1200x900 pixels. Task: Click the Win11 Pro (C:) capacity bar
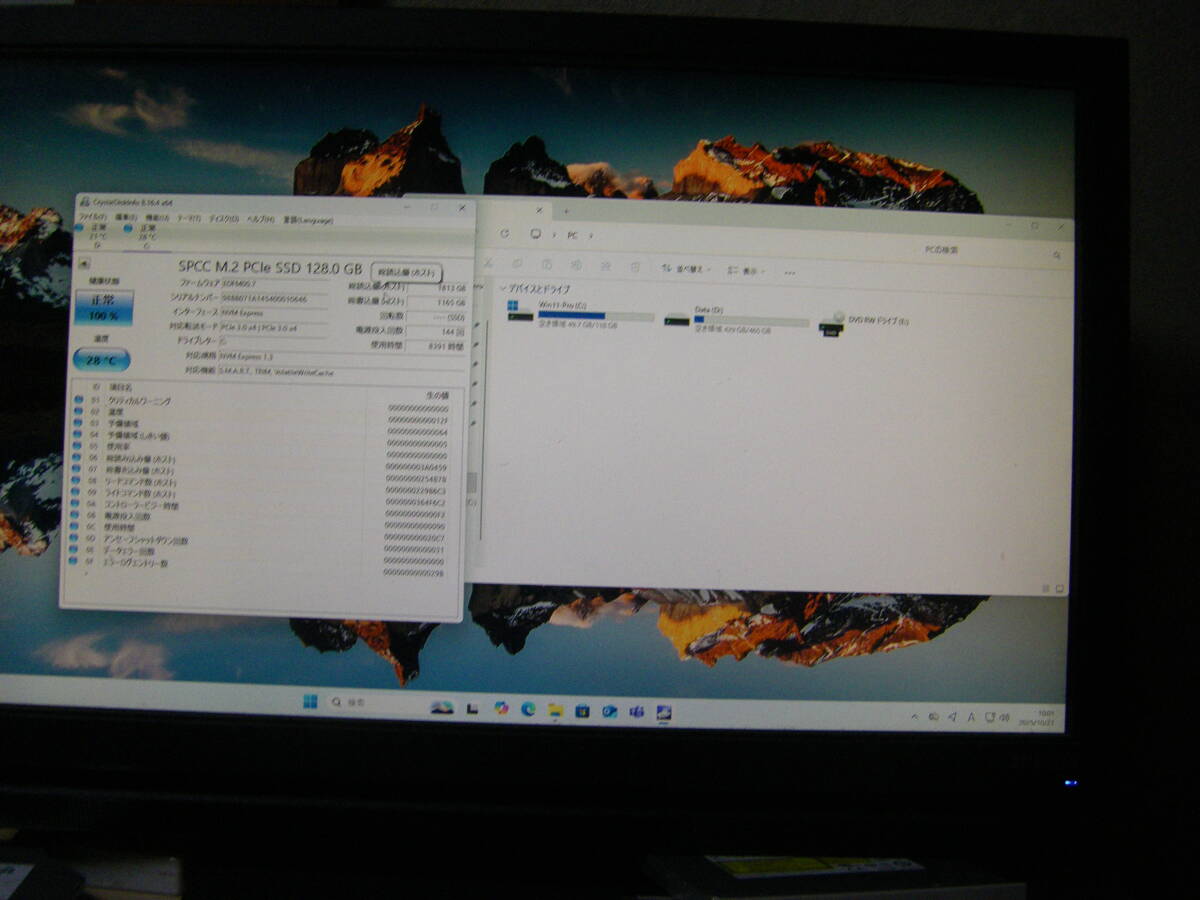coord(596,316)
